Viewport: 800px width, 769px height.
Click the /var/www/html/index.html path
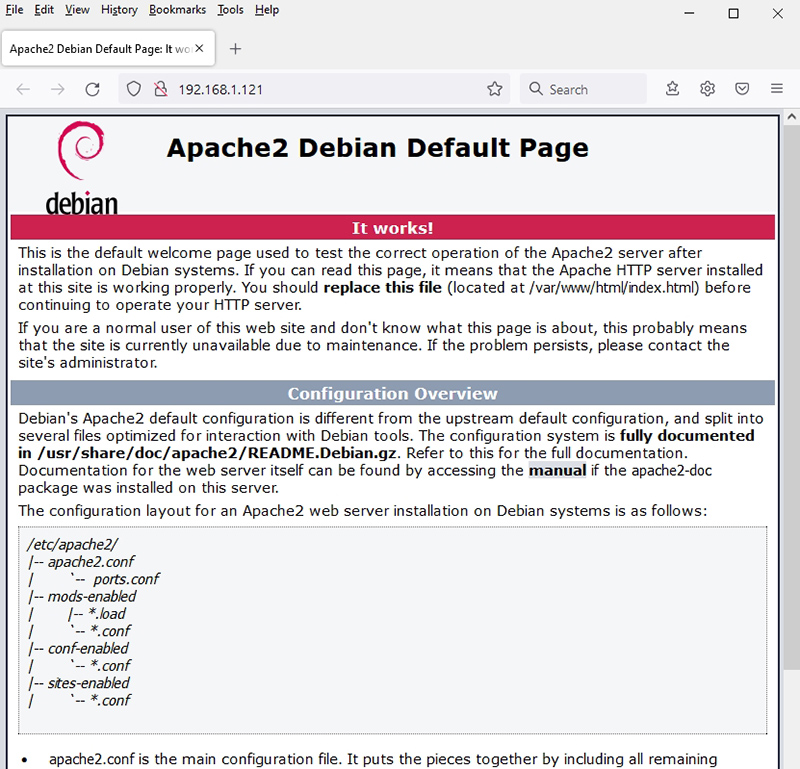click(x=614, y=287)
